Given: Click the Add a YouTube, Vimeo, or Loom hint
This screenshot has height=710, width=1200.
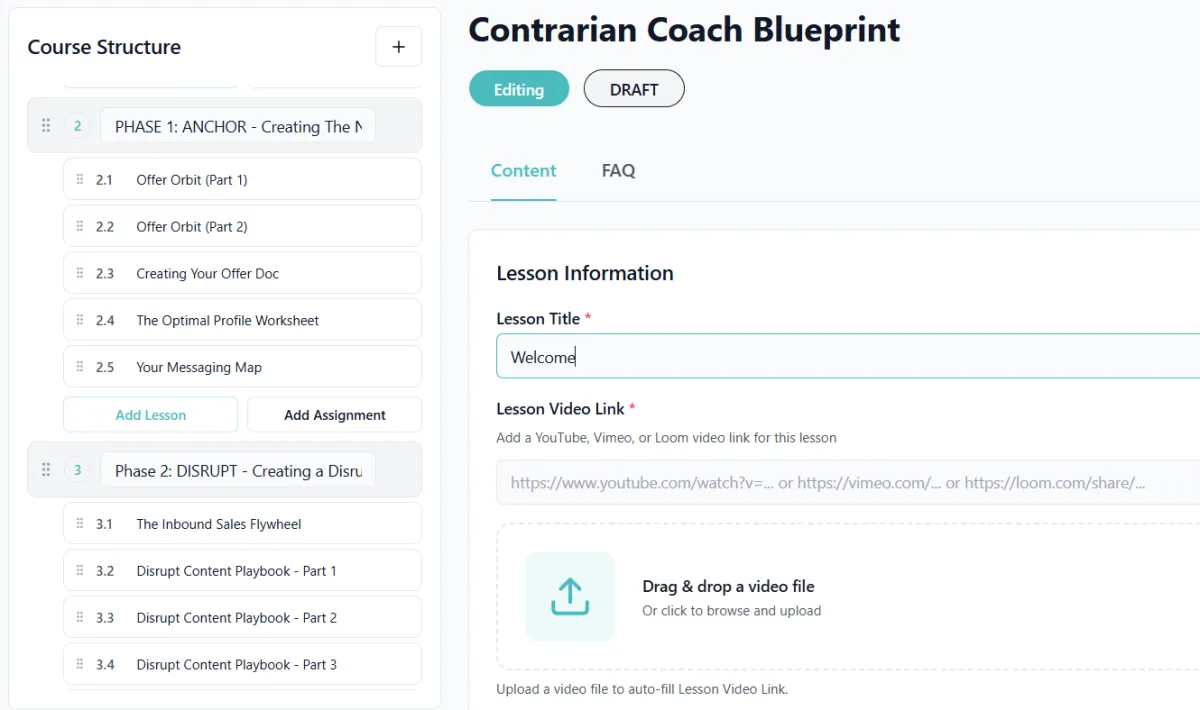Looking at the screenshot, I should pos(666,438).
